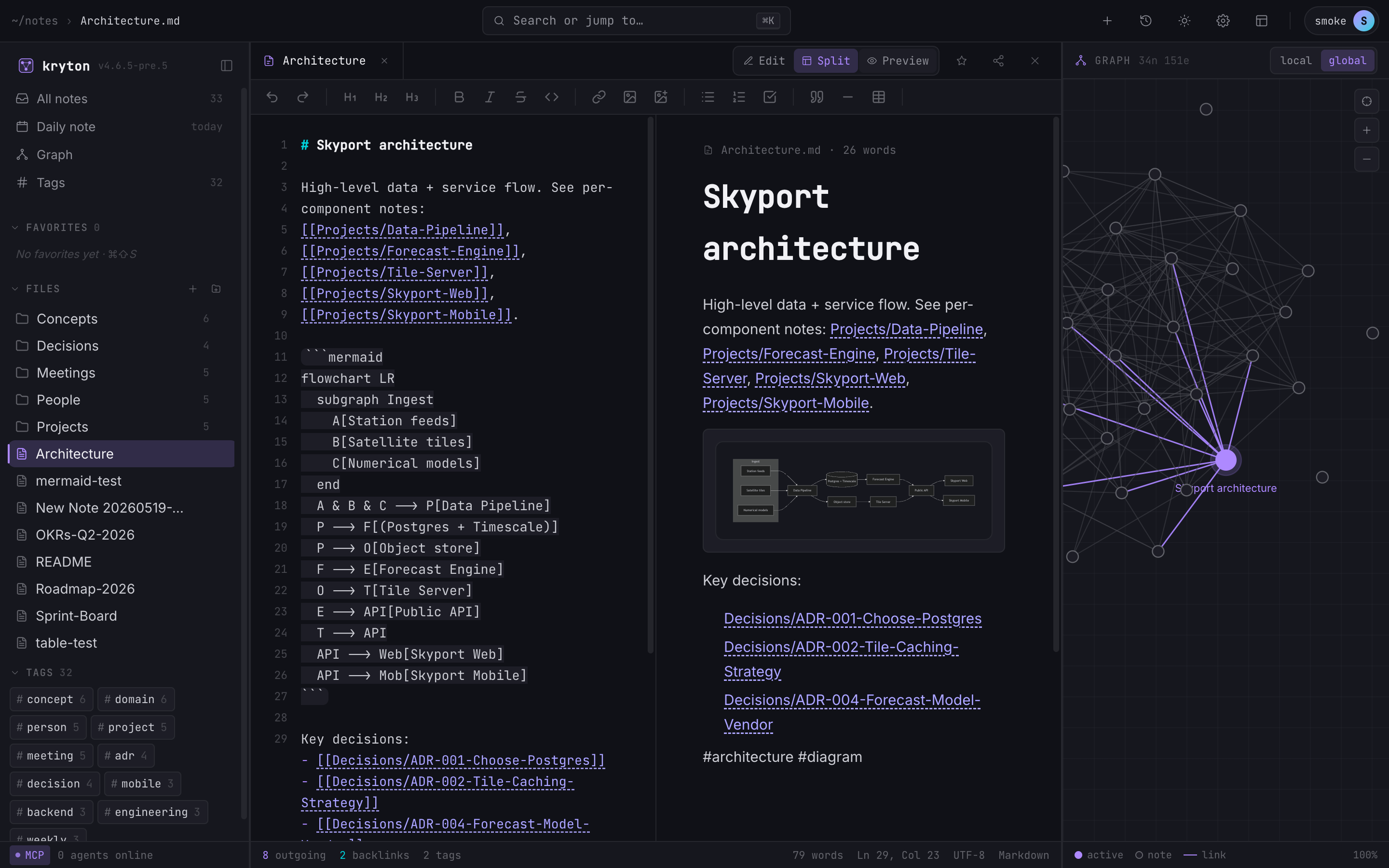Expand the Decisions folder

(x=121, y=346)
